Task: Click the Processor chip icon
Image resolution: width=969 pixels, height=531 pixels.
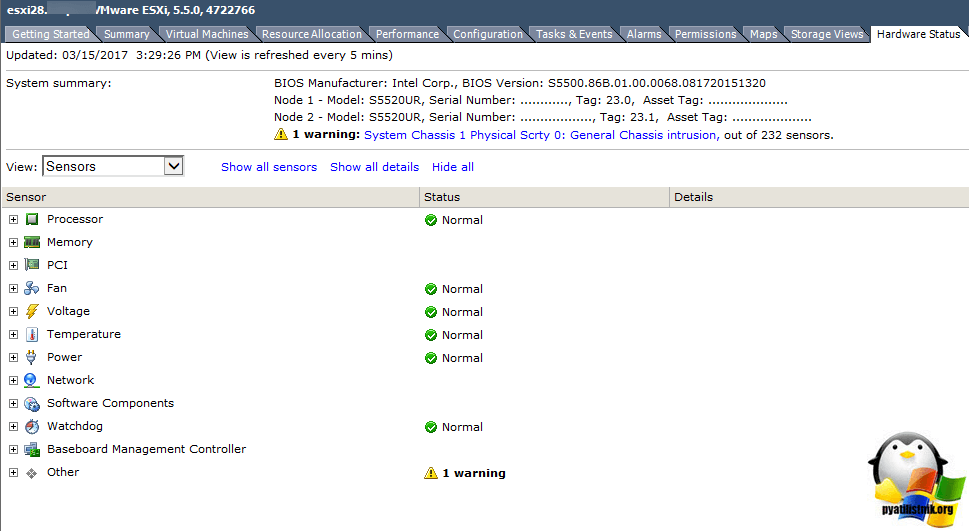Action: 32,219
